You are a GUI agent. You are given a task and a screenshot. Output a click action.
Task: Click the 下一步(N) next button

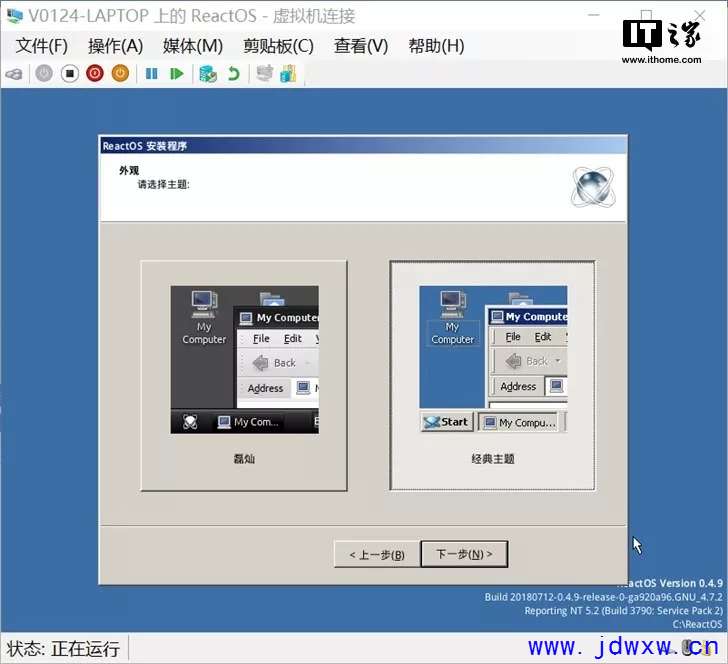464,554
